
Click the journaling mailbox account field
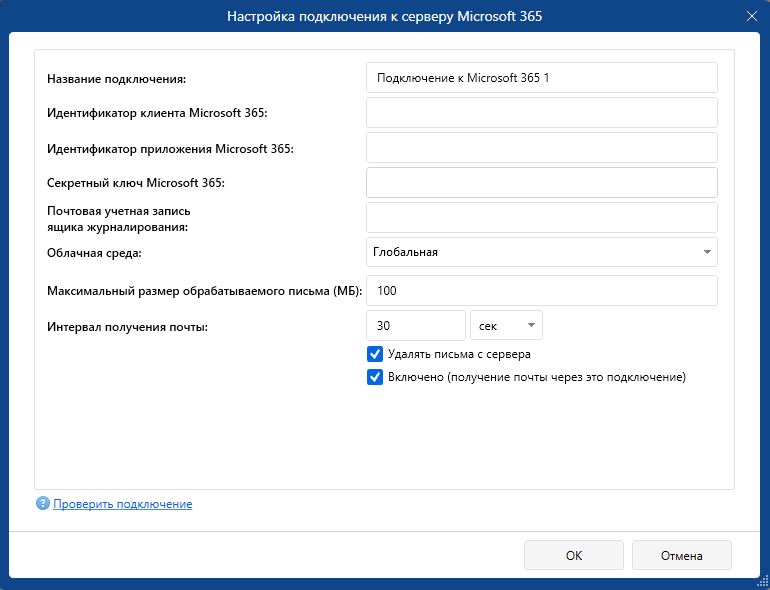542,217
